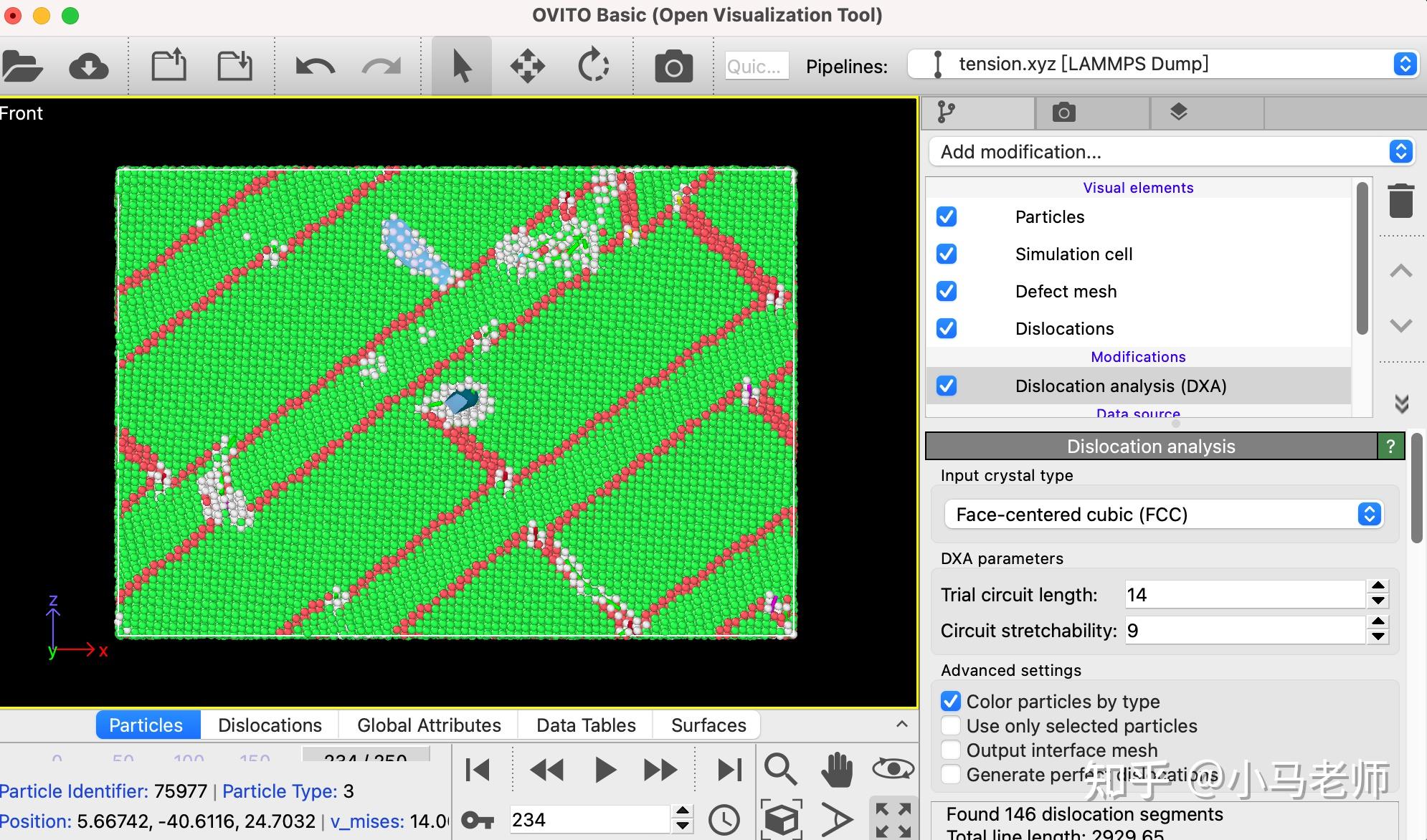Expand the Input crystal type FCC dropdown
Screen dimensions: 1427x840
(1163, 515)
